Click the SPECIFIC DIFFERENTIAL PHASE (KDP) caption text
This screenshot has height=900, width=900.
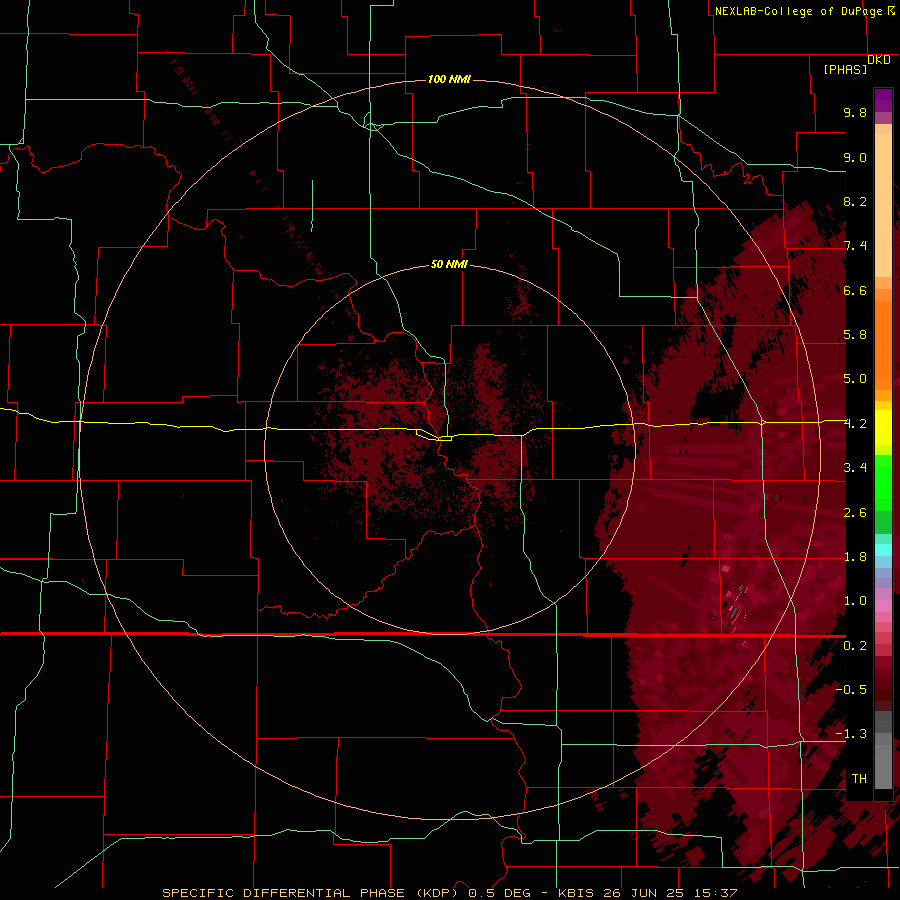310,893
